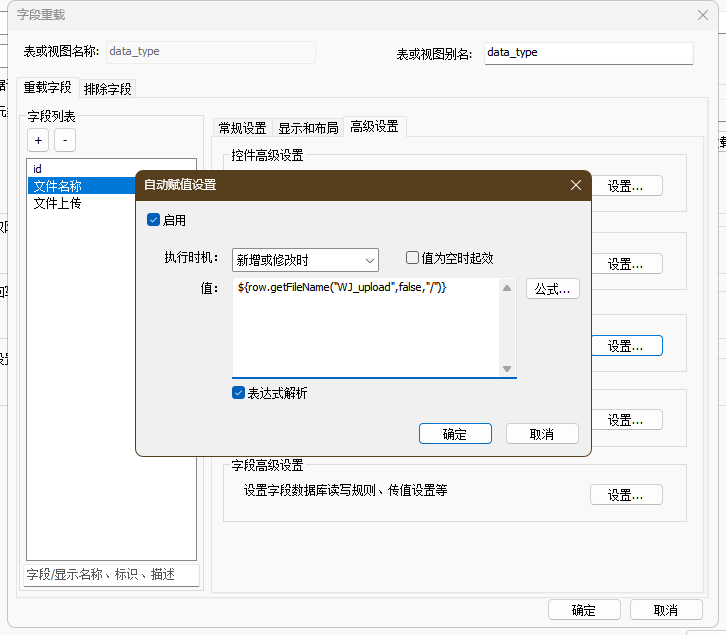This screenshot has width=726, height=635.
Task: Enable 值为空时起效 option
Action: 412,258
